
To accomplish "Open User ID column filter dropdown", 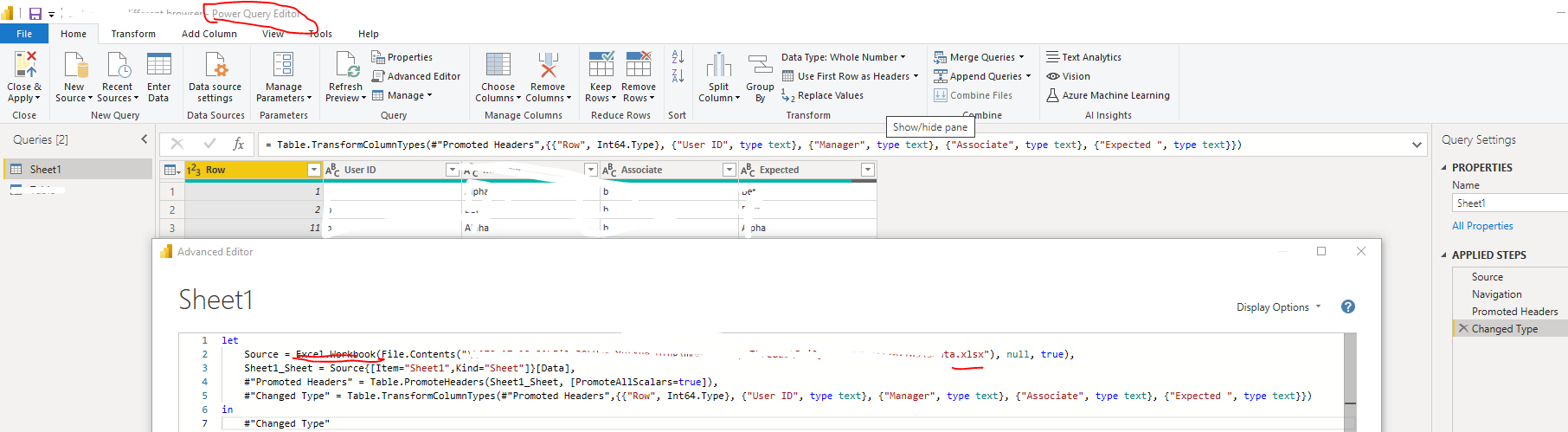I will 452,170.
